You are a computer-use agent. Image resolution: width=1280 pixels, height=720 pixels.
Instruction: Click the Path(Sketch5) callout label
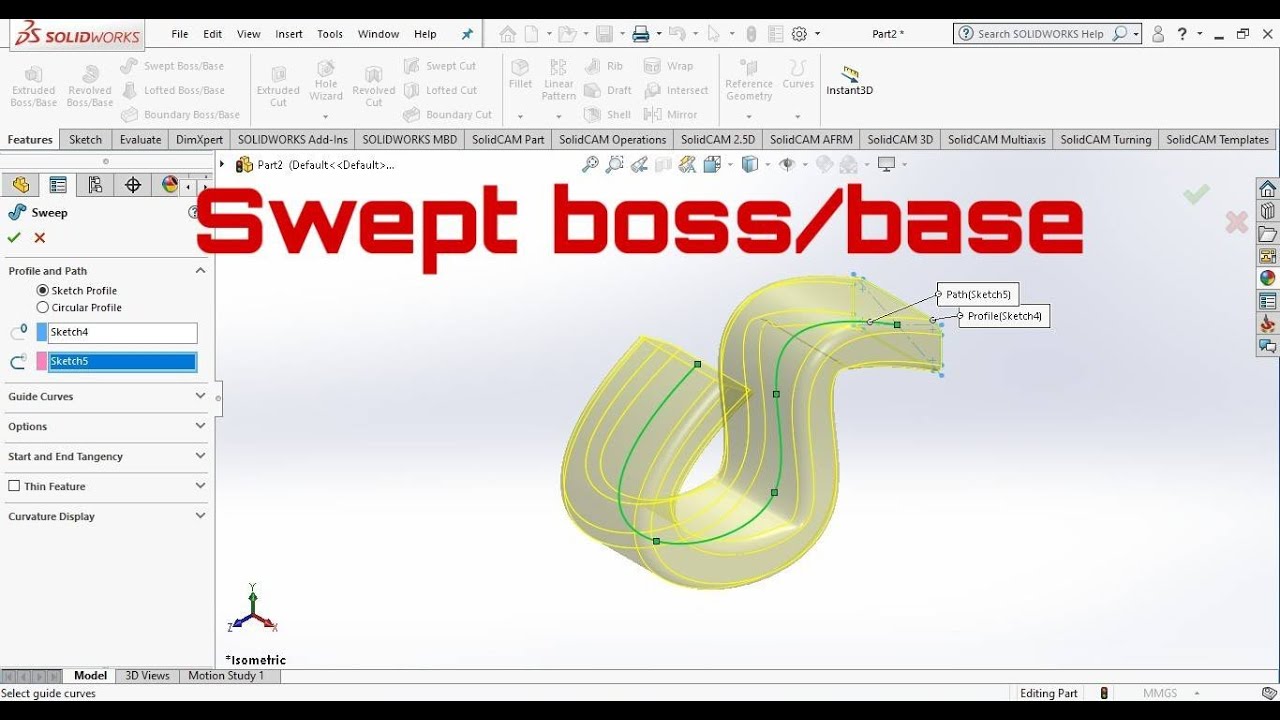point(978,294)
